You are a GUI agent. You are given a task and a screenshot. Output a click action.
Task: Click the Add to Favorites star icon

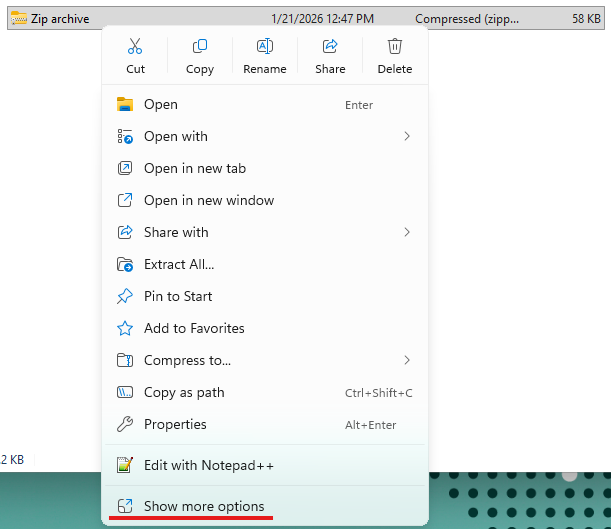coord(125,328)
